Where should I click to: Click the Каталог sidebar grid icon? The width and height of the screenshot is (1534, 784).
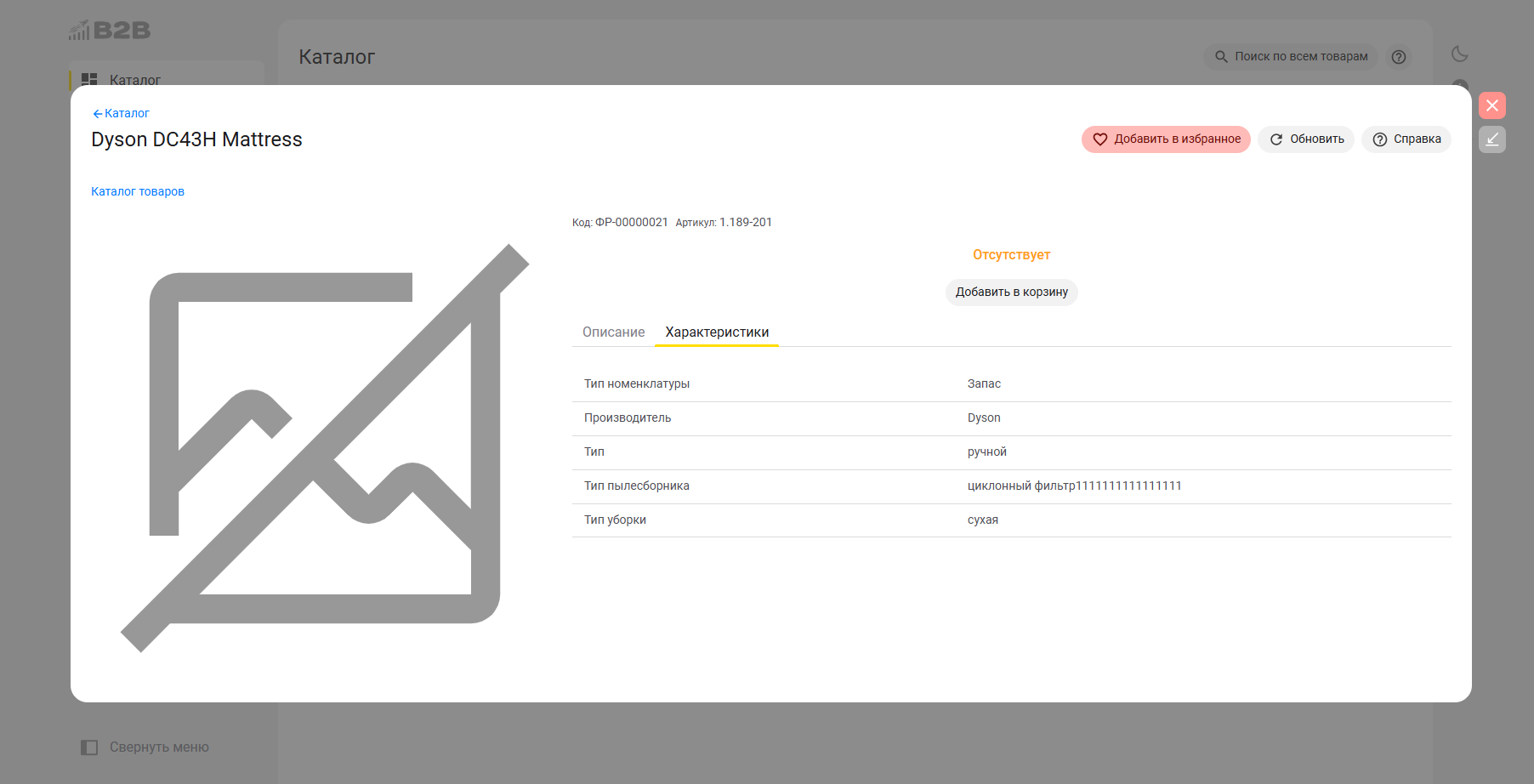pos(89,80)
